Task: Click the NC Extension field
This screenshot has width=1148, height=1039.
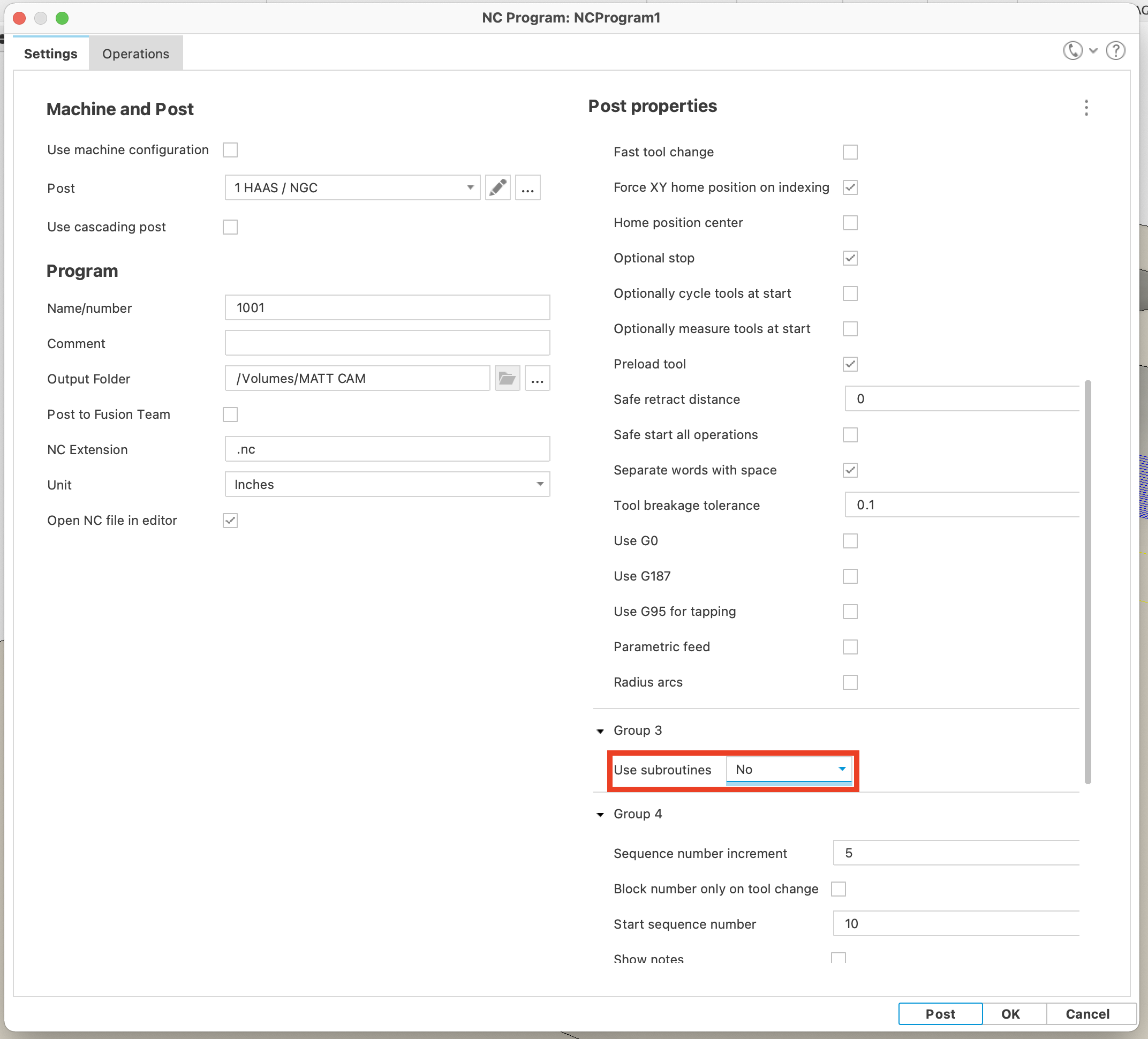Action: pyautogui.click(x=387, y=449)
